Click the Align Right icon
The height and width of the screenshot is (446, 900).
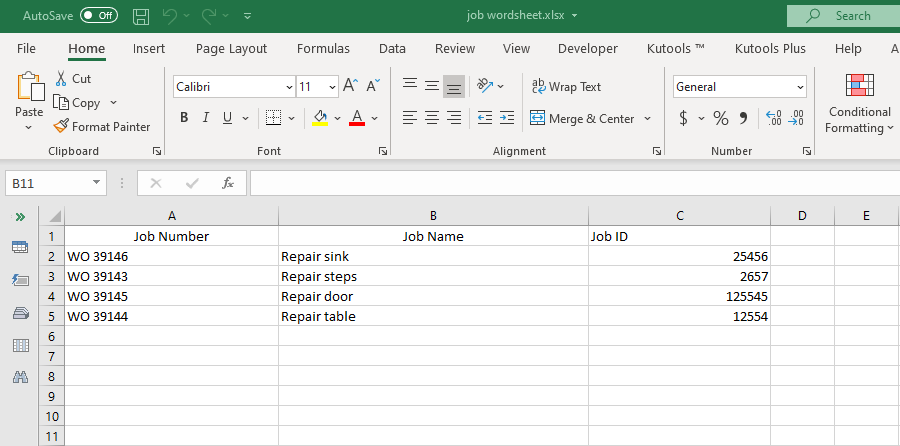454,118
